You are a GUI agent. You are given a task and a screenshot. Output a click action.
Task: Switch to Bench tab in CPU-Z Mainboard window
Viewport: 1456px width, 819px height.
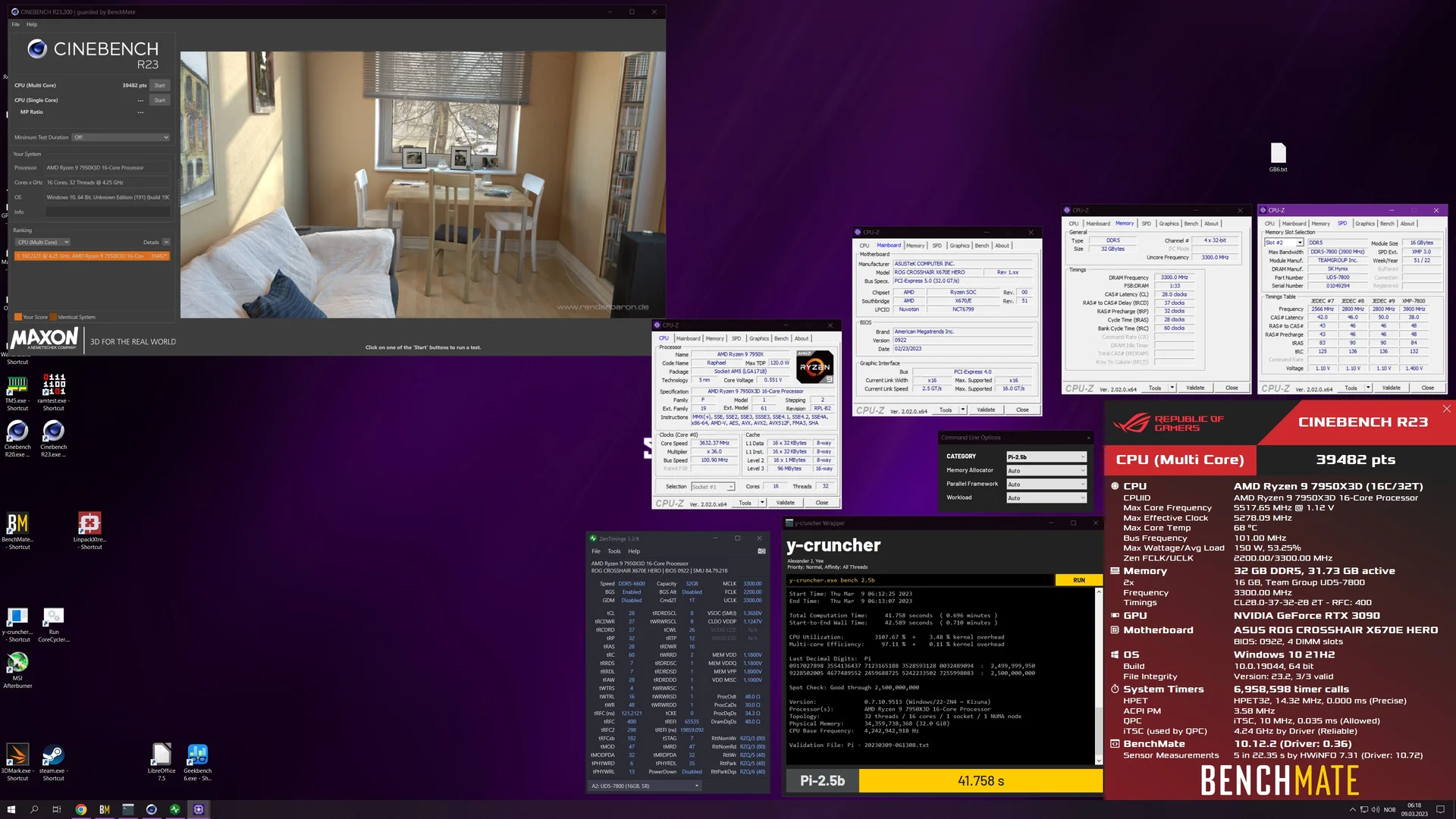click(981, 246)
